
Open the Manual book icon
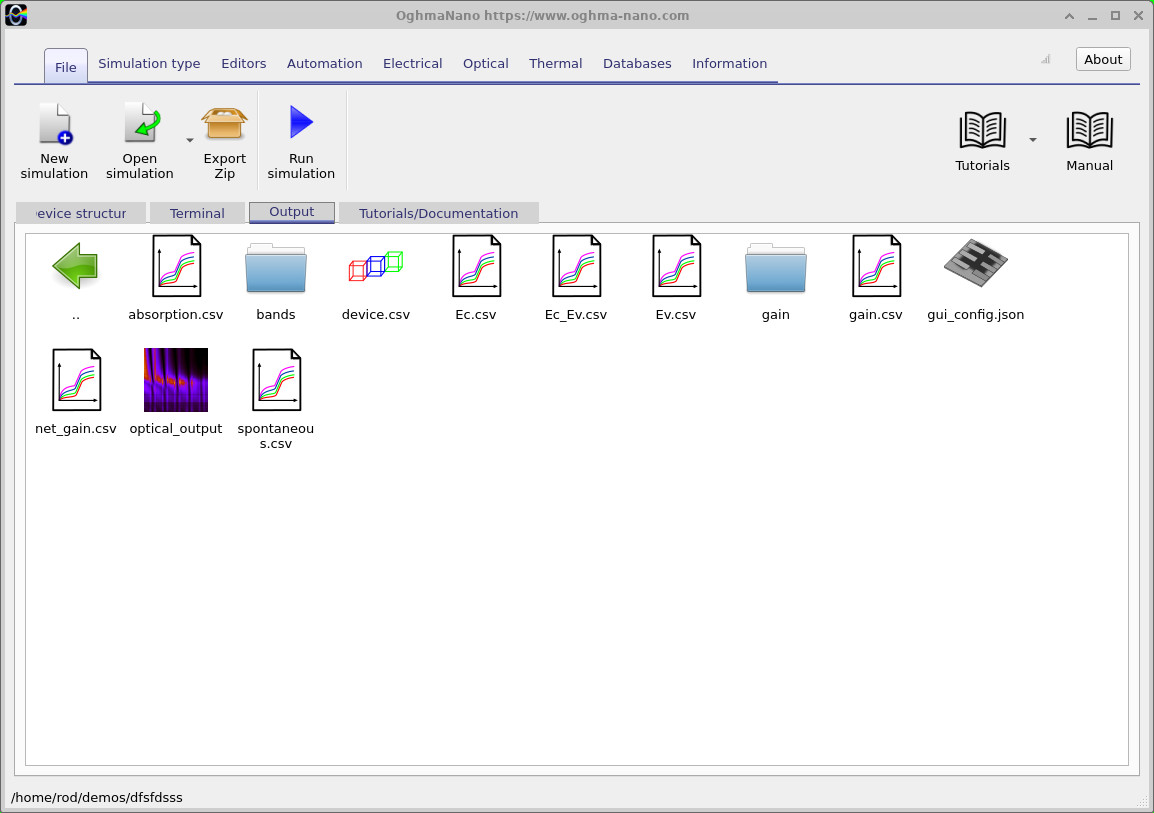1089,130
